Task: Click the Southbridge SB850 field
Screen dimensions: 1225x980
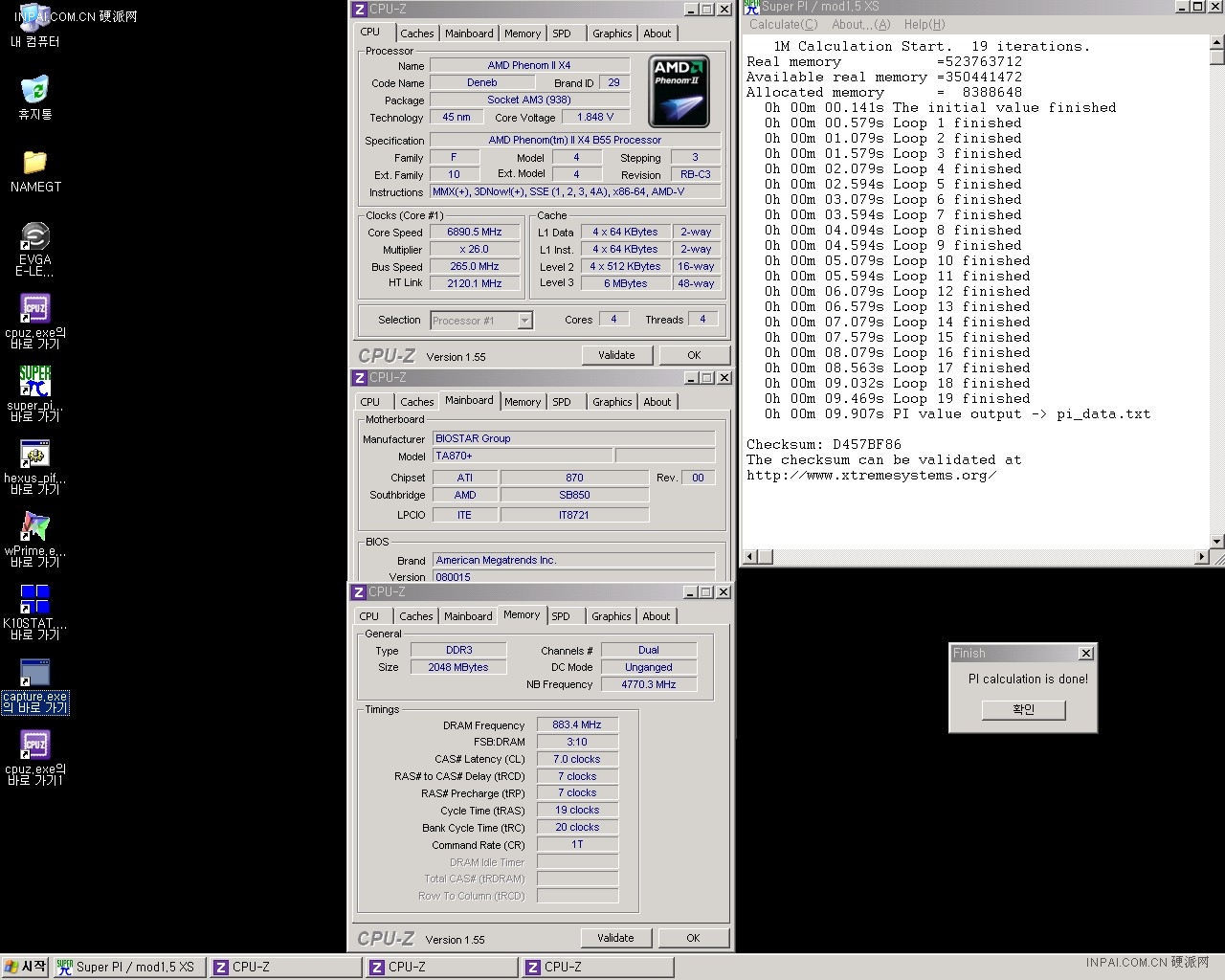Action: click(x=574, y=496)
